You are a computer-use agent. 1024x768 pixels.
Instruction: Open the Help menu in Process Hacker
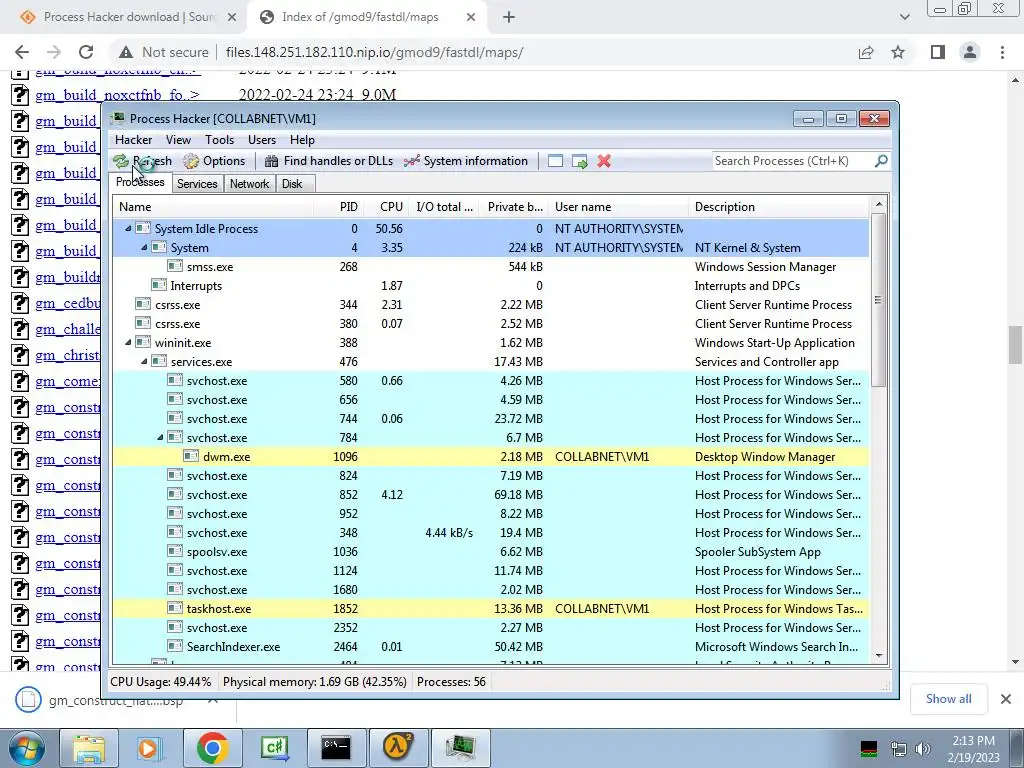coord(302,140)
